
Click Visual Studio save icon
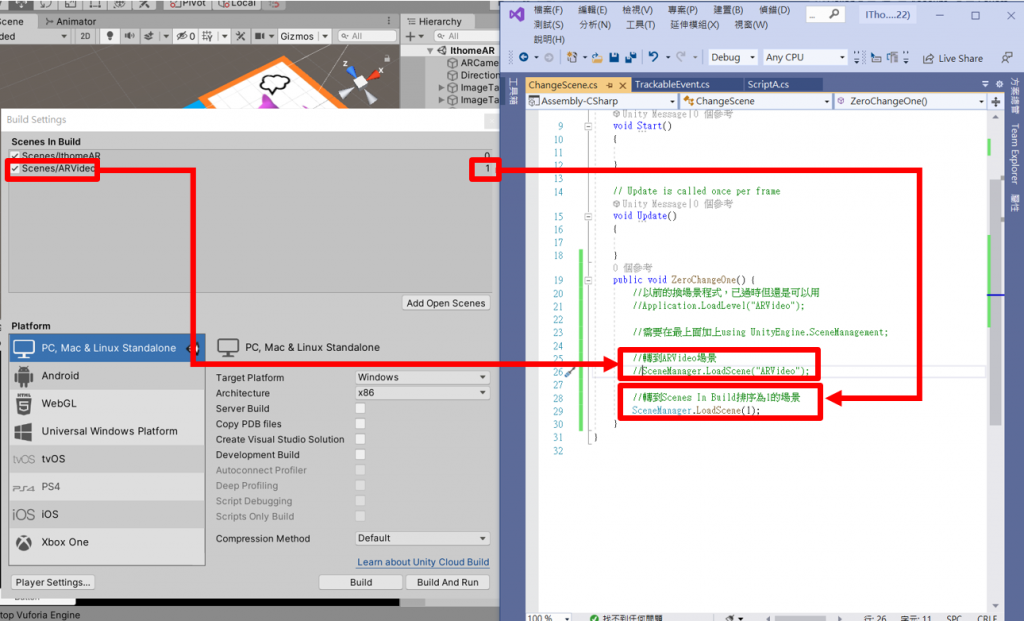pos(614,57)
